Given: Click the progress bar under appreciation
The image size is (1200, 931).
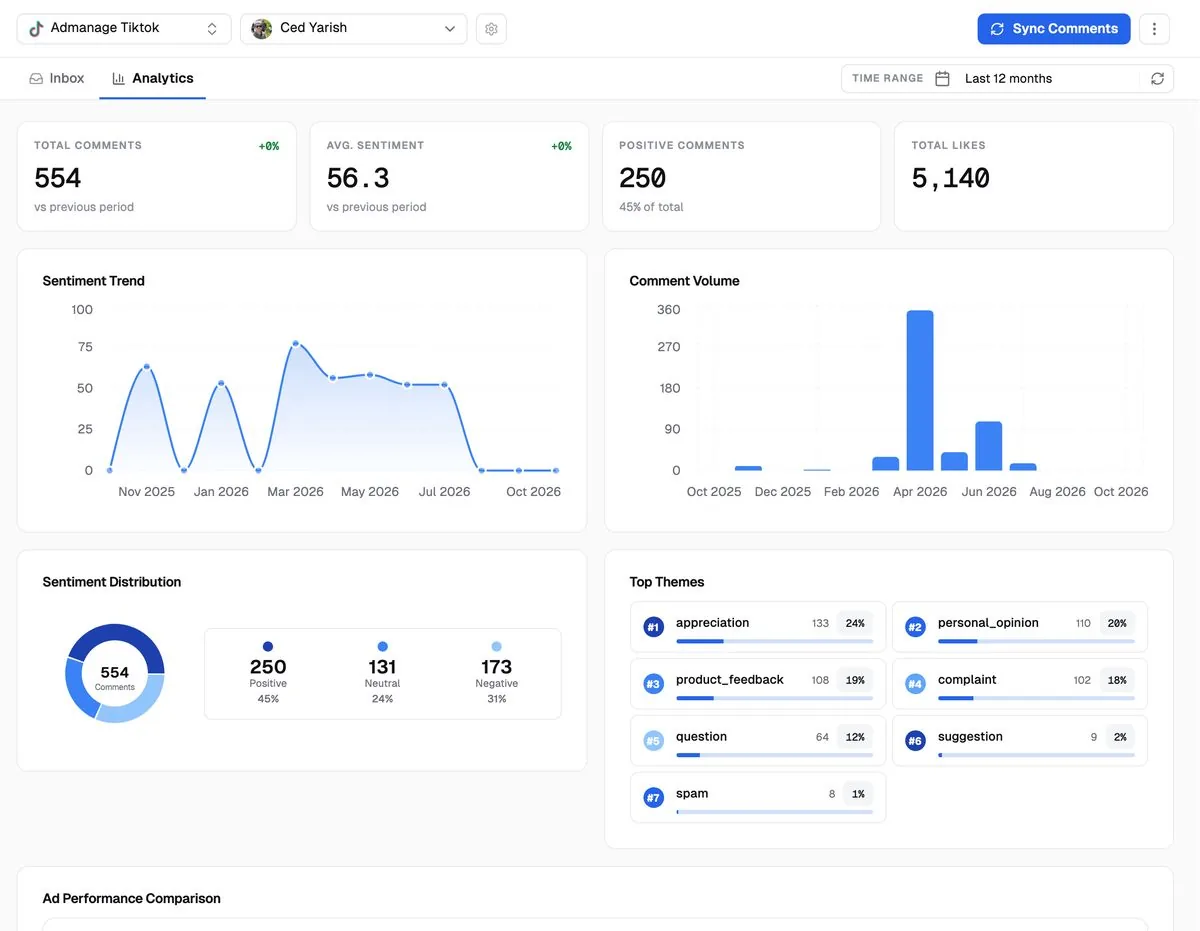Looking at the screenshot, I should (x=774, y=641).
